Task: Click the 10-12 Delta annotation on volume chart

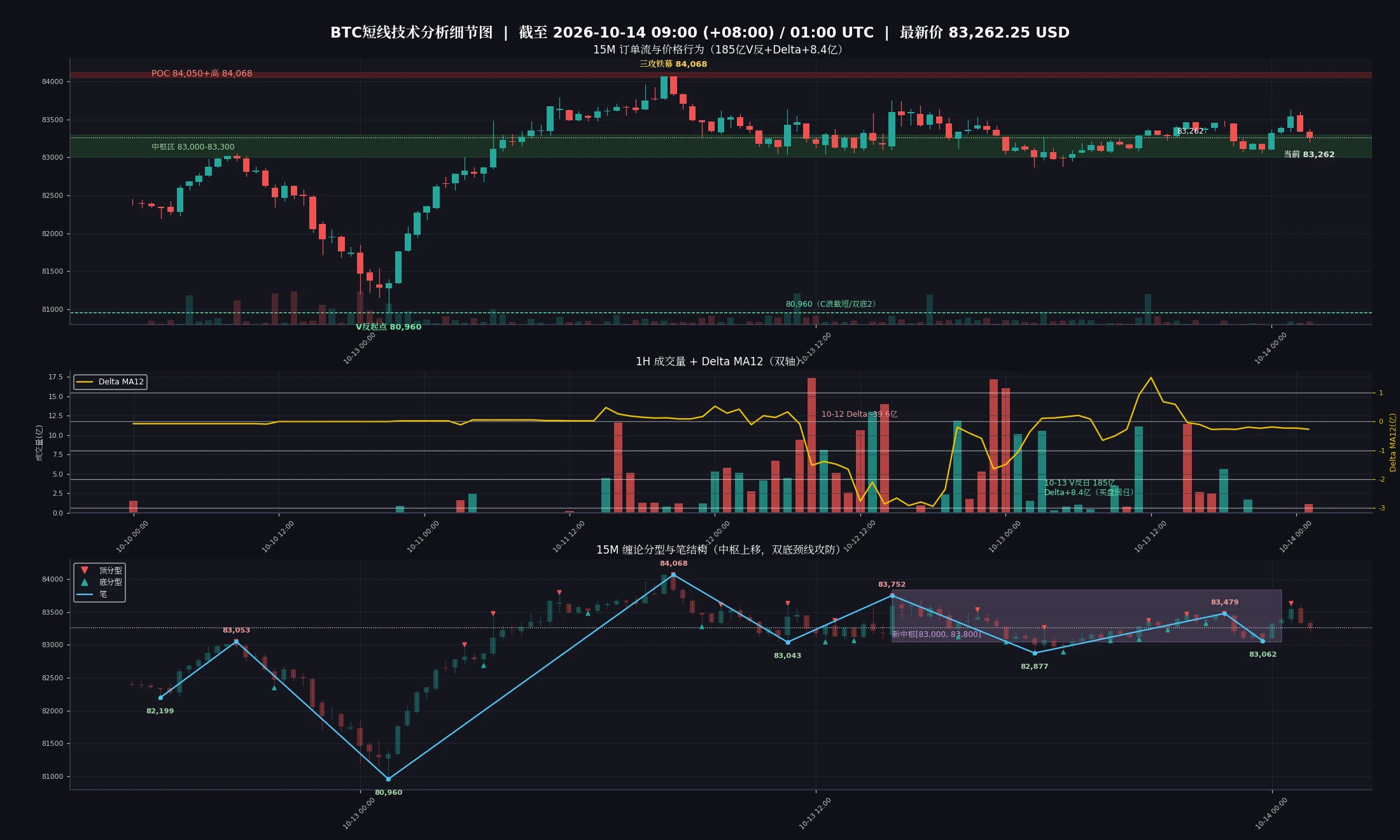Action: tap(859, 414)
